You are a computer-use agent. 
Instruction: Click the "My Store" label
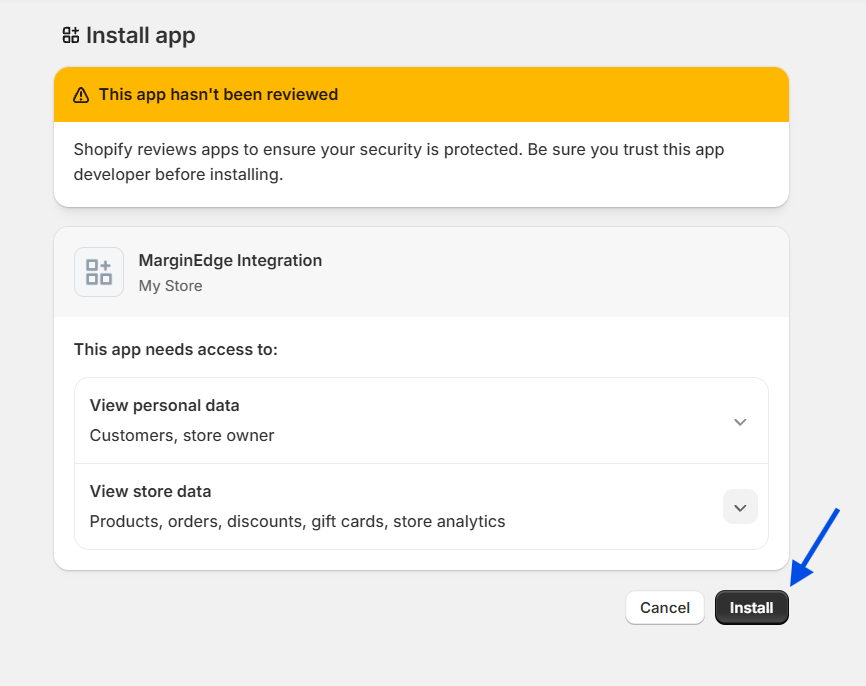click(x=170, y=286)
